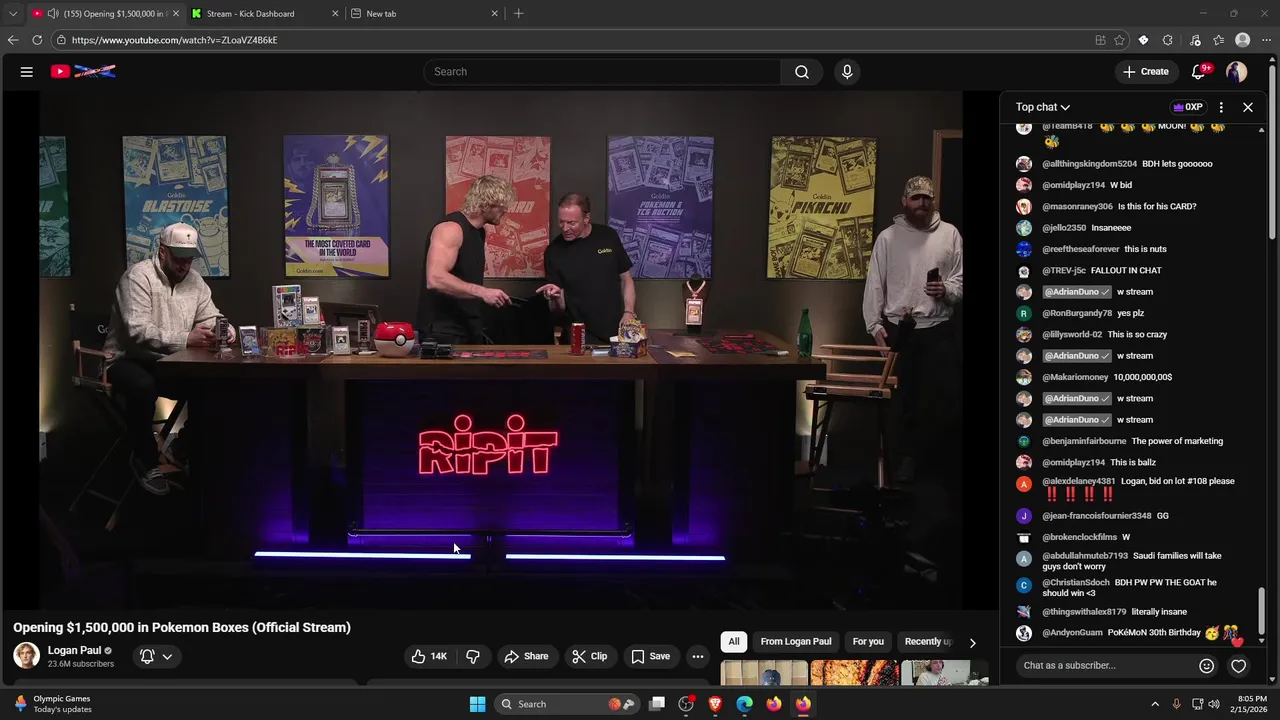Image resolution: width=1280 pixels, height=720 pixels.
Task: Click the browser address bar URL
Action: click(x=175, y=40)
